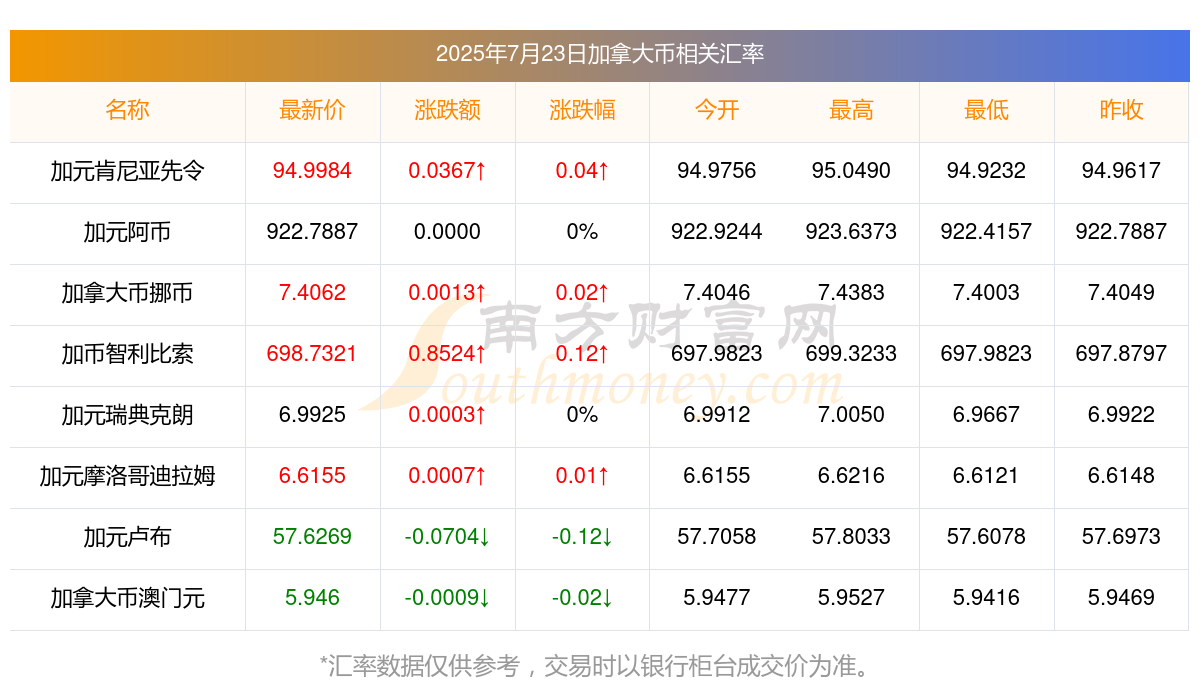
Task: Click change percent -0.12↓
Action: [582, 537]
